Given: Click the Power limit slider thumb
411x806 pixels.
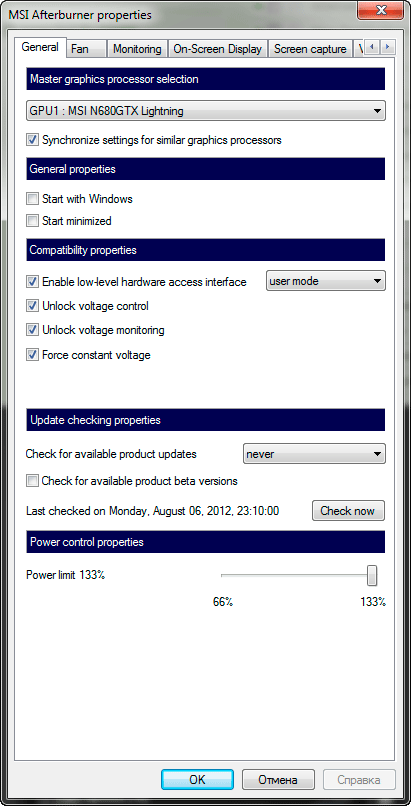Looking at the screenshot, I should click(372, 576).
